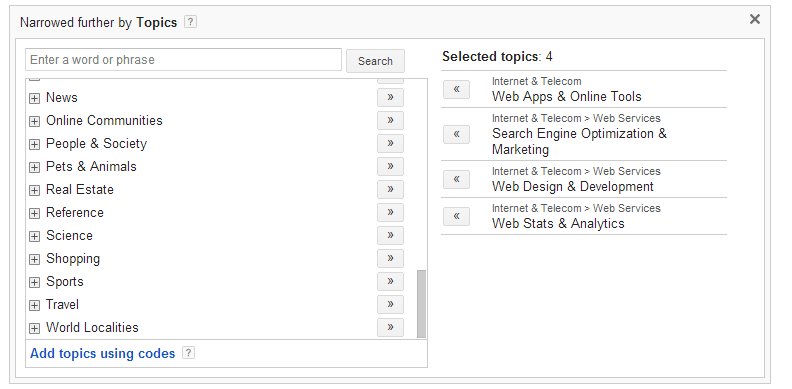The height and width of the screenshot is (389, 792).
Task: Add Real Estate topic via » button
Action: tap(390, 189)
